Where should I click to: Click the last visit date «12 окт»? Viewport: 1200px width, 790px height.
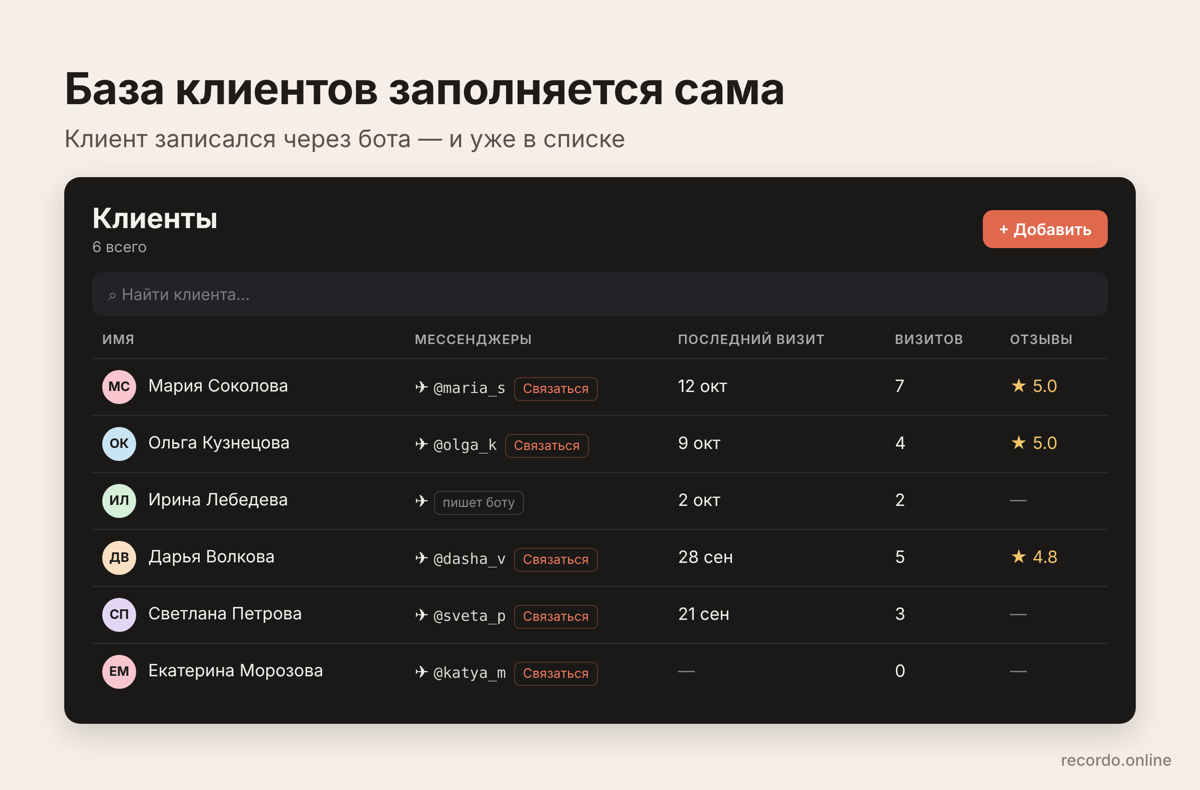point(702,386)
